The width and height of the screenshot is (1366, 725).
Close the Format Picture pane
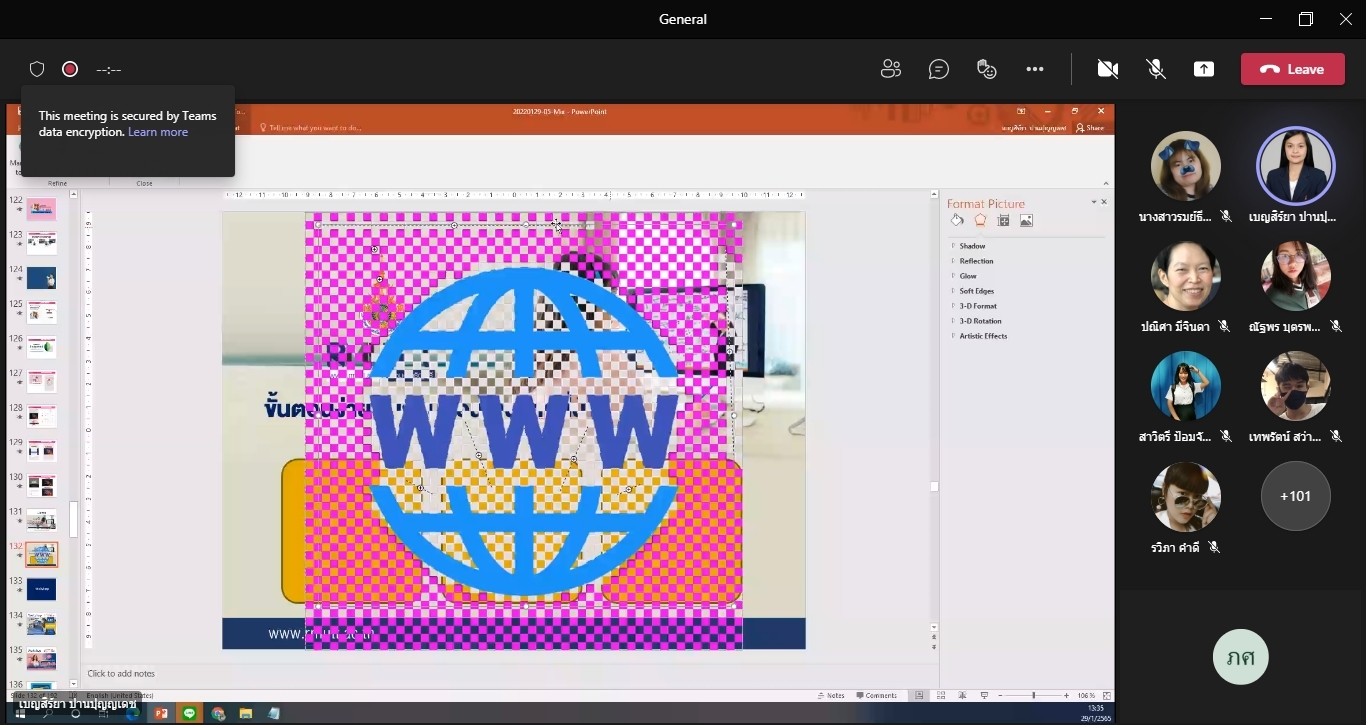pos(1104,202)
